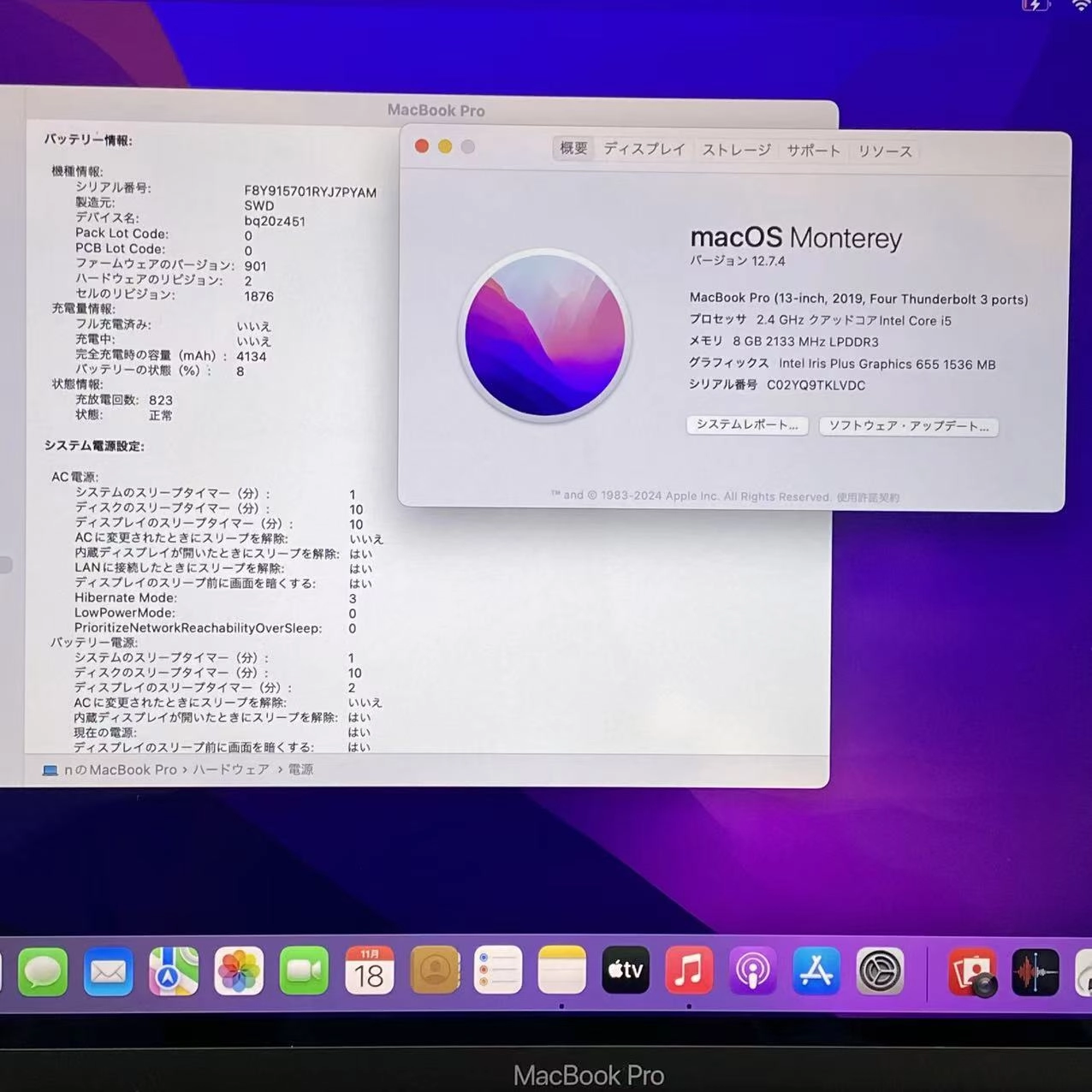Select the サポート tab
Screen dimensions: 1092x1092
tap(812, 149)
